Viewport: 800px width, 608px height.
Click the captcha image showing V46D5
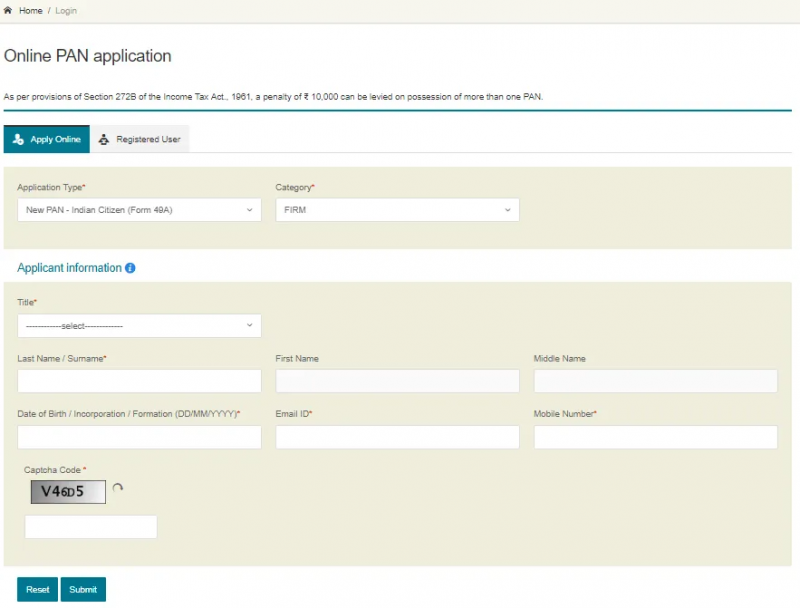point(67,491)
